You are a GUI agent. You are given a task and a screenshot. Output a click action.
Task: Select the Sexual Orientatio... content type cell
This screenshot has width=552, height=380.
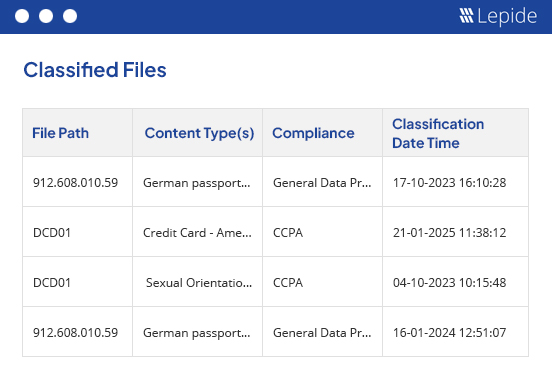click(199, 282)
